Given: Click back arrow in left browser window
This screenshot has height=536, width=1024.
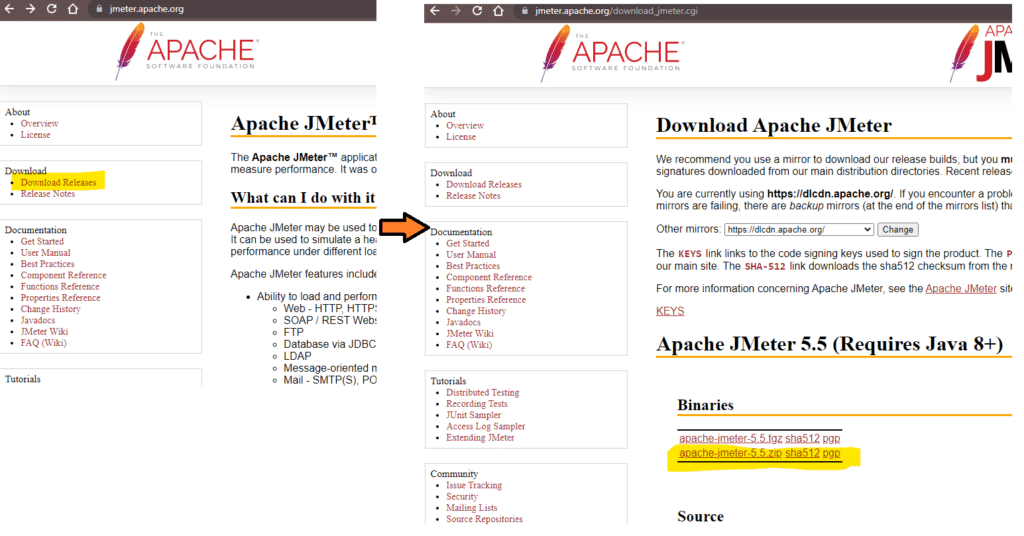Looking at the screenshot, I should click(x=9, y=9).
